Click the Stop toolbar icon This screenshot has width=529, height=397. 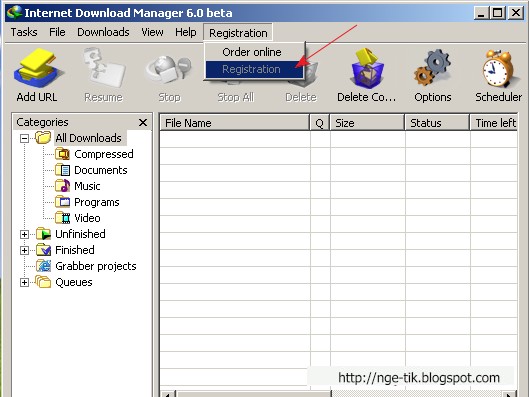(x=169, y=70)
